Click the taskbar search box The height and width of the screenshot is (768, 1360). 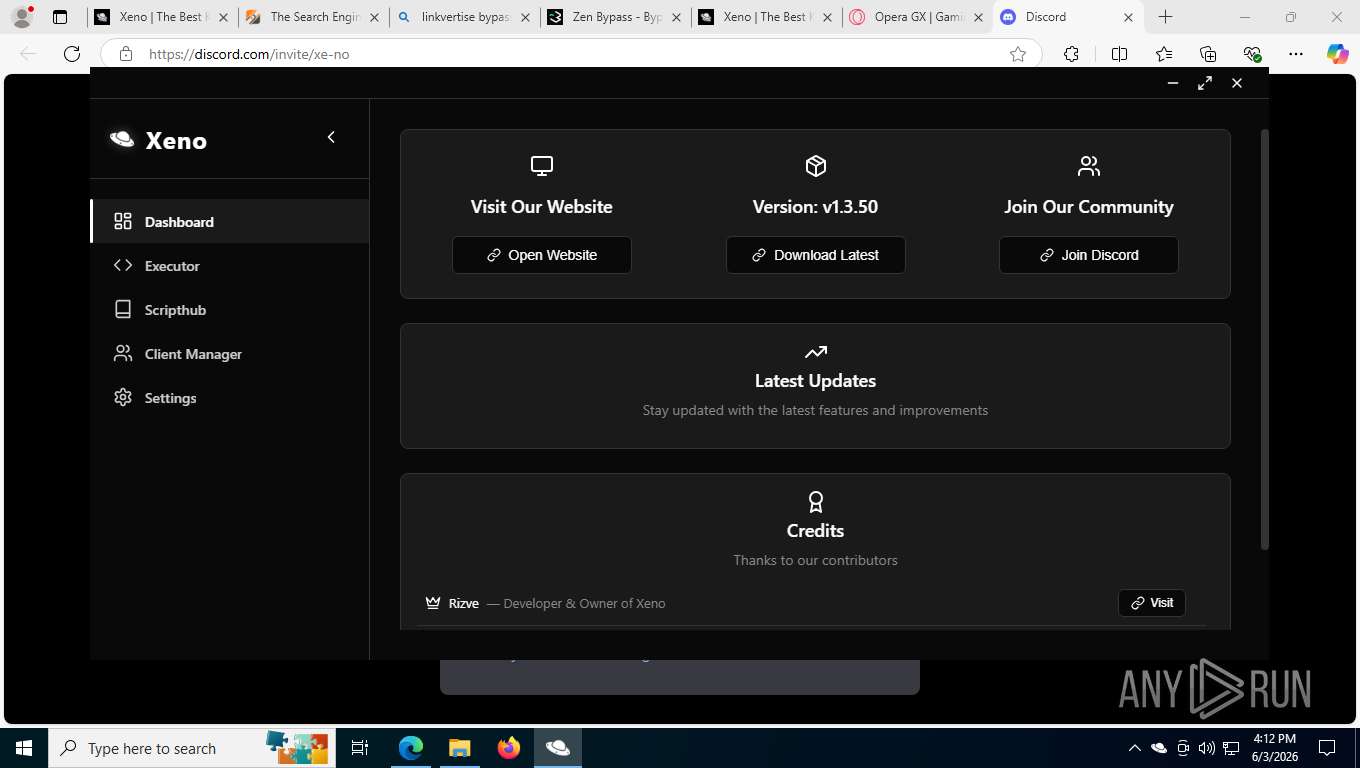[192, 748]
